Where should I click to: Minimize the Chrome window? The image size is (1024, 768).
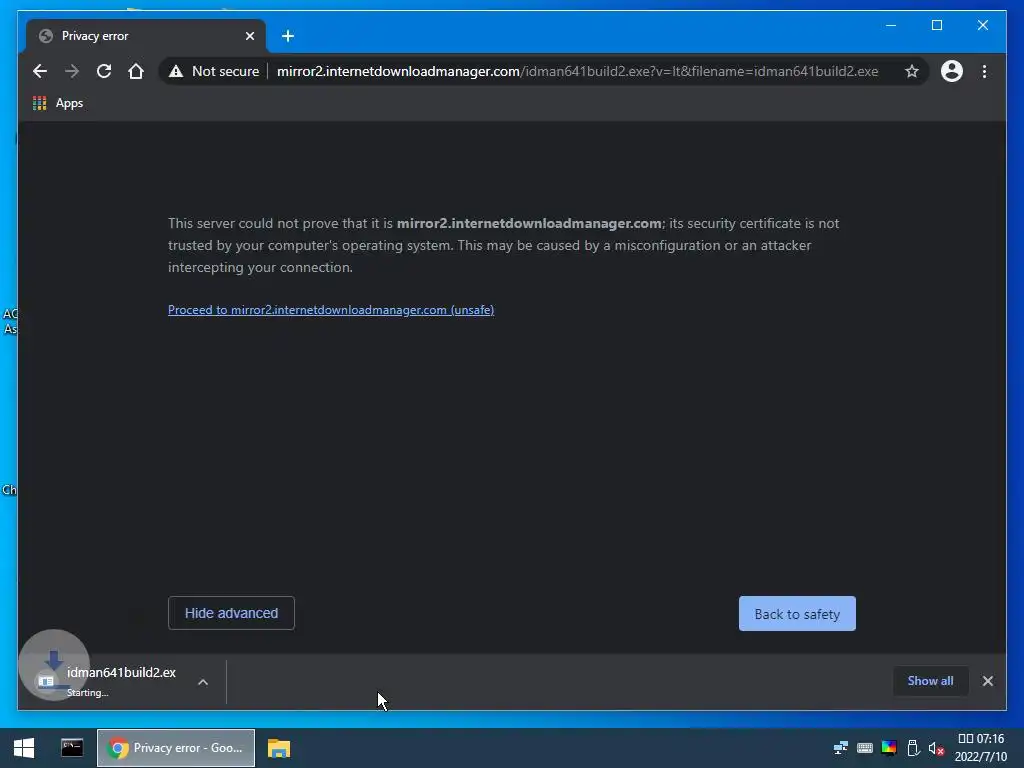pos(891,25)
